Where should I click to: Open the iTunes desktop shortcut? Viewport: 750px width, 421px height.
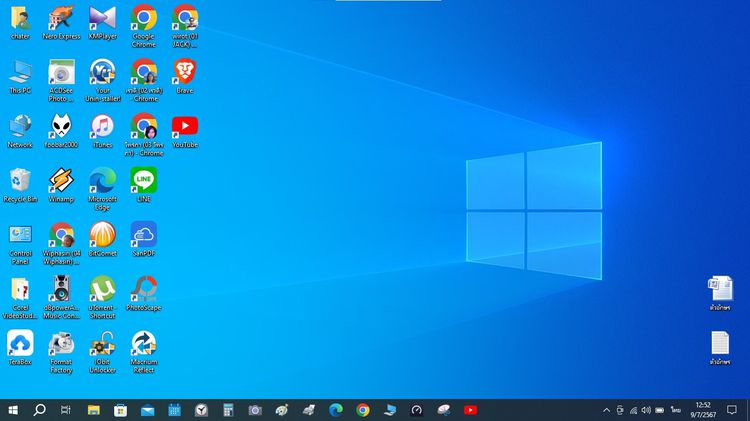coord(102,131)
